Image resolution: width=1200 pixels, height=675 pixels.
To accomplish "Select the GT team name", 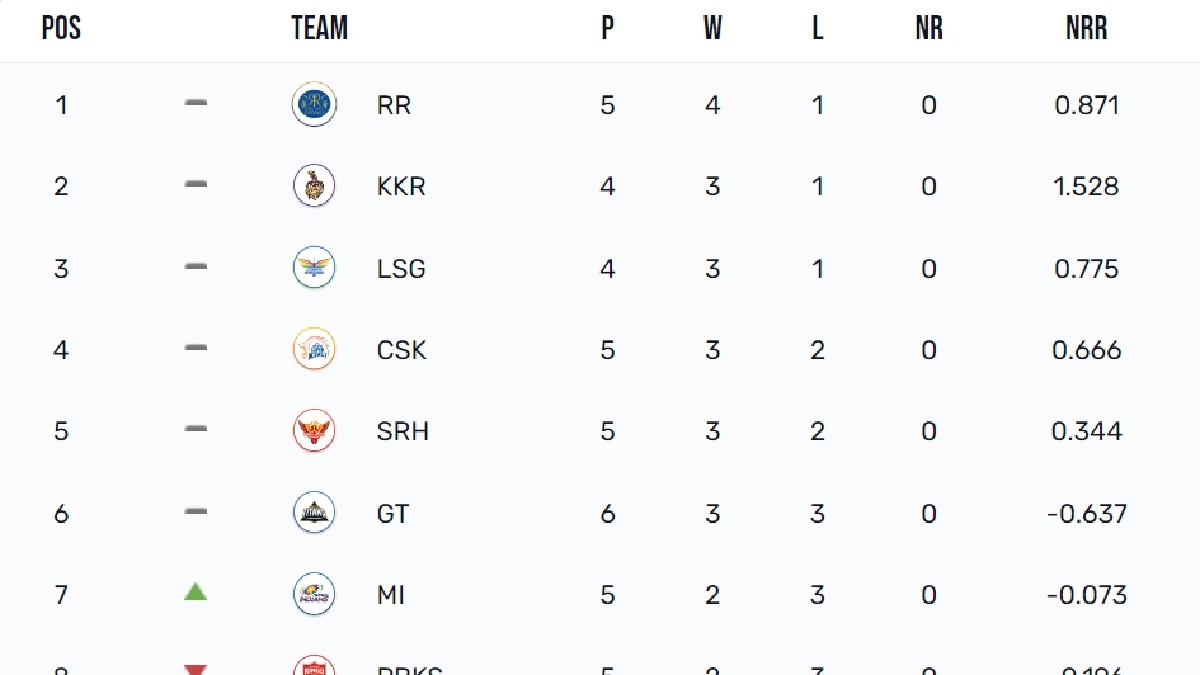I will click(x=393, y=514).
